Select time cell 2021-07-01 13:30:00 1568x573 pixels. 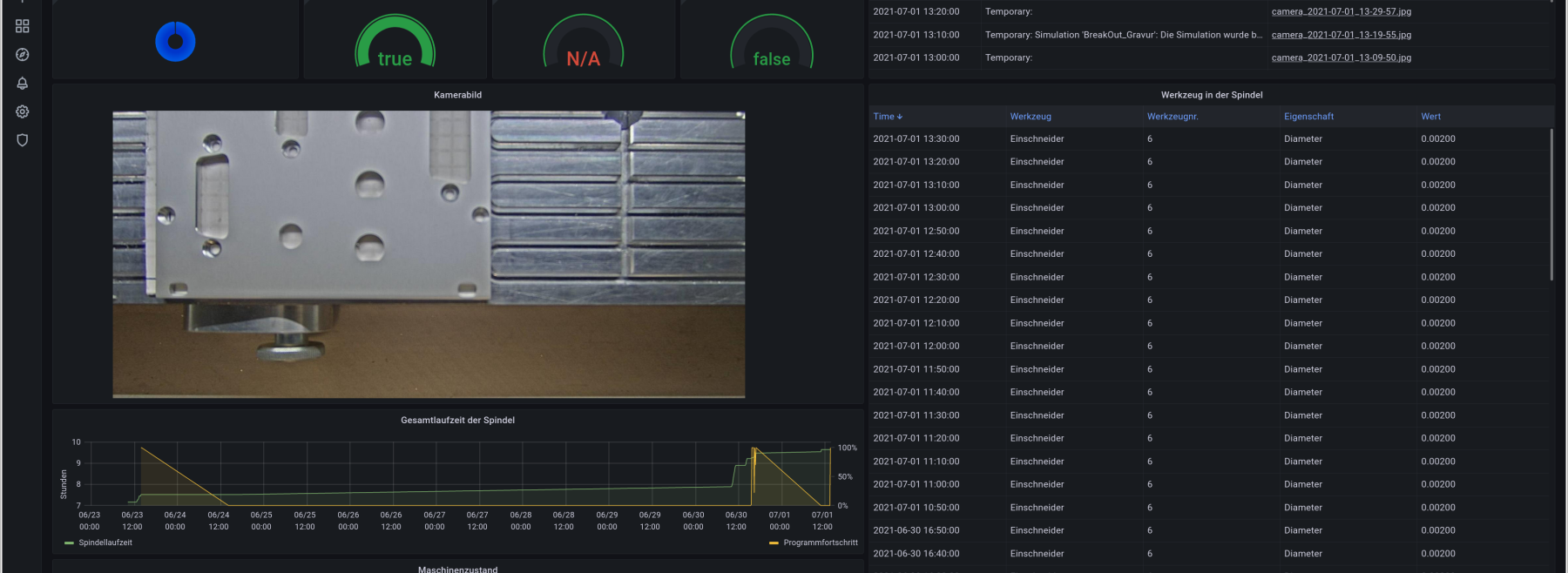click(x=916, y=139)
